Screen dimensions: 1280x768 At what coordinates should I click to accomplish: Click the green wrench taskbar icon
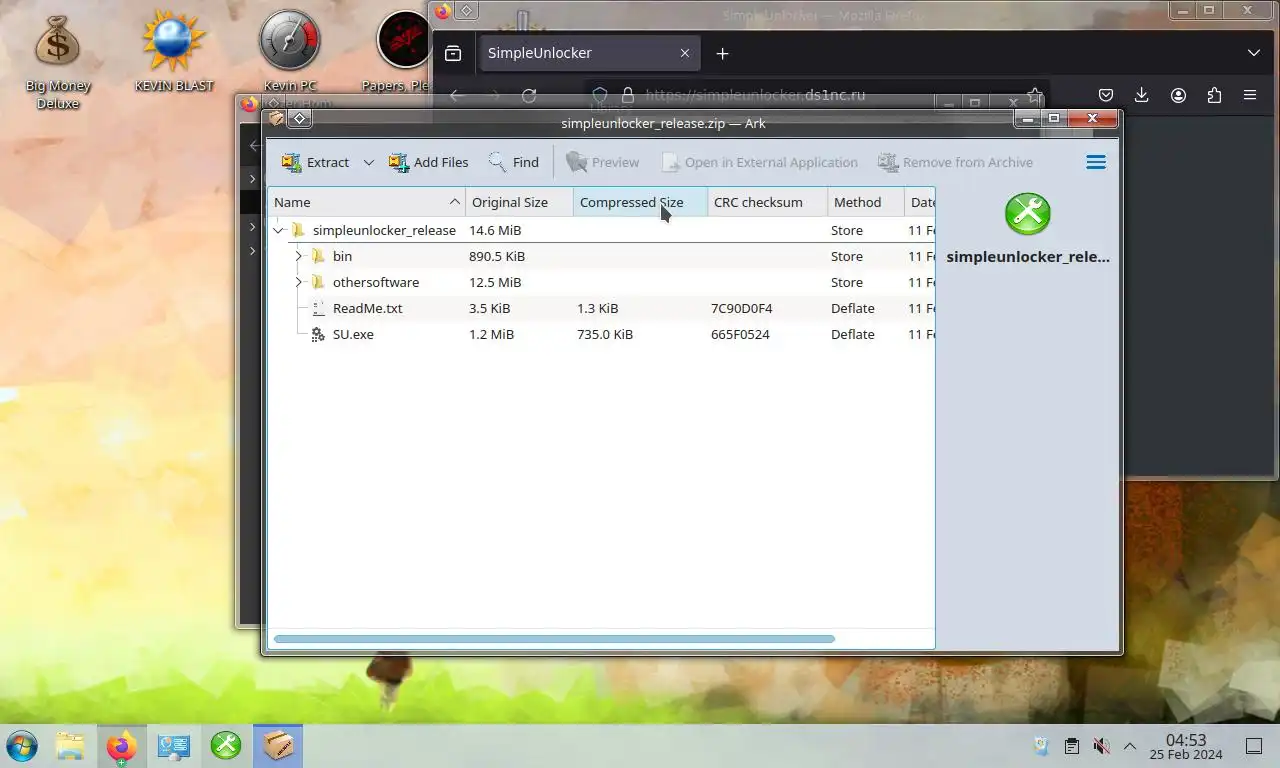click(x=226, y=746)
